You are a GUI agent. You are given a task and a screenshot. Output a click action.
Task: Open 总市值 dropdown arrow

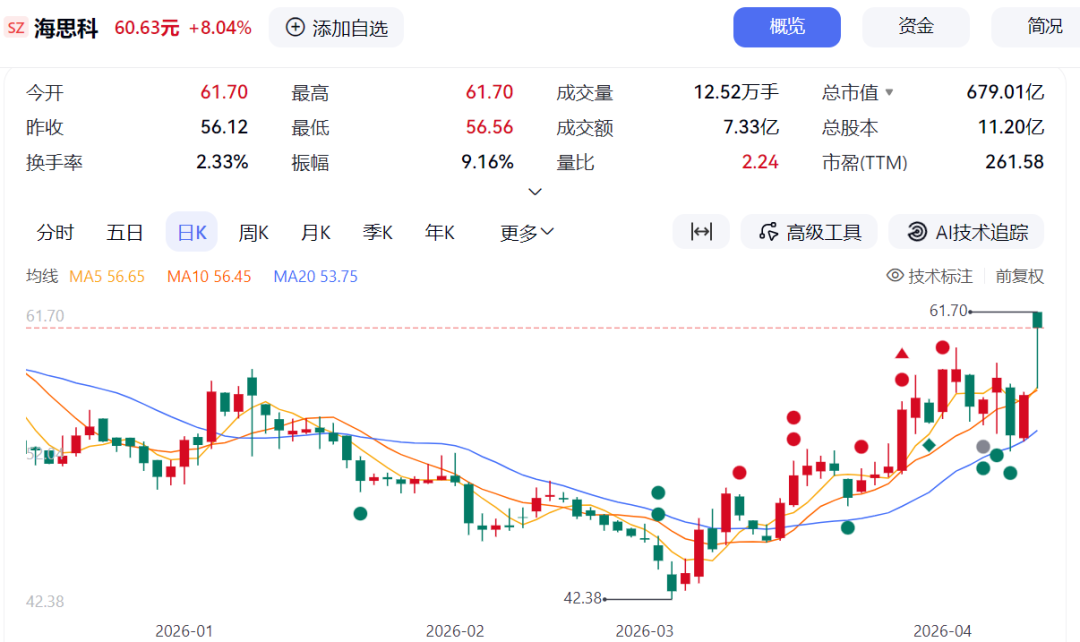click(889, 93)
